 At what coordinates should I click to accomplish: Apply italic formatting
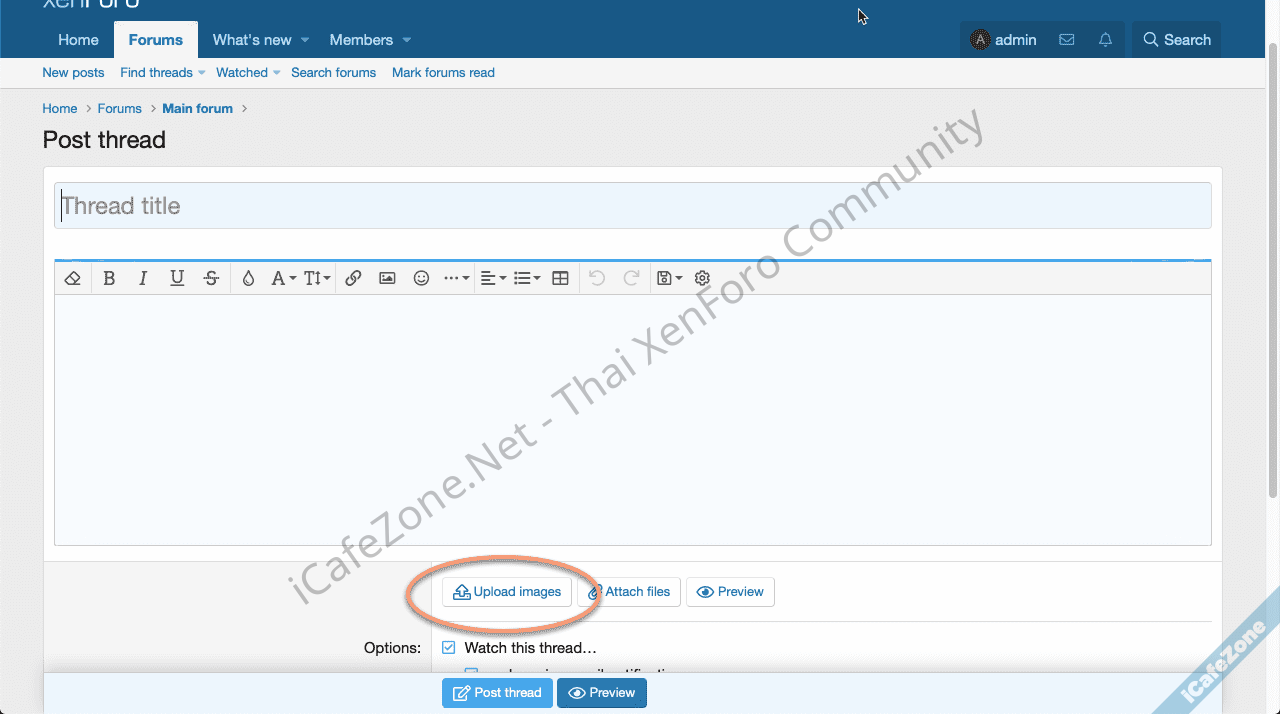pos(143,279)
